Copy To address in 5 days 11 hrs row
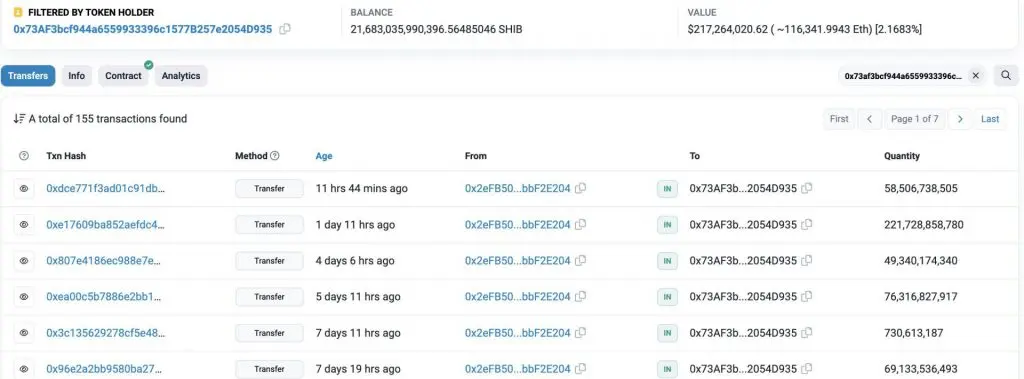 (807, 297)
